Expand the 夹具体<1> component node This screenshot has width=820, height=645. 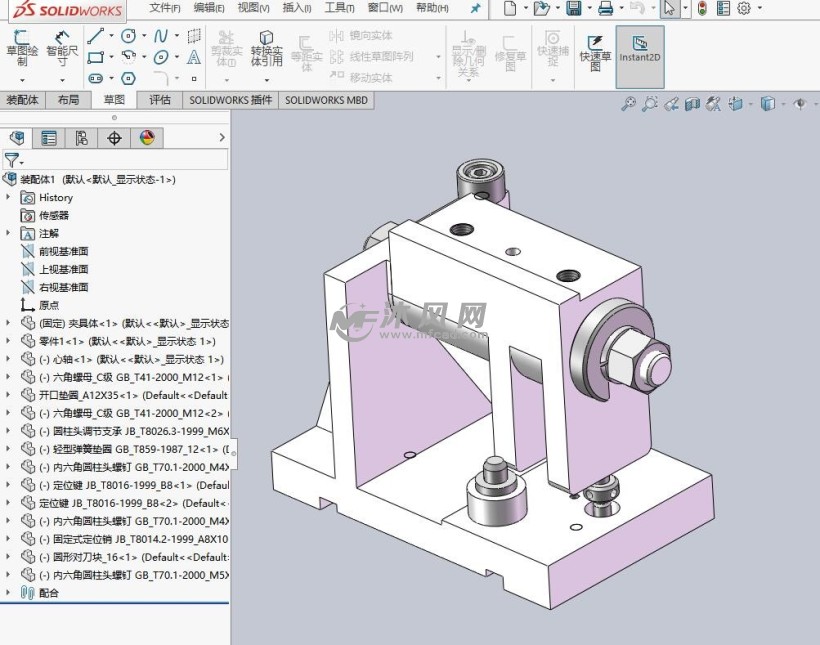[8, 323]
